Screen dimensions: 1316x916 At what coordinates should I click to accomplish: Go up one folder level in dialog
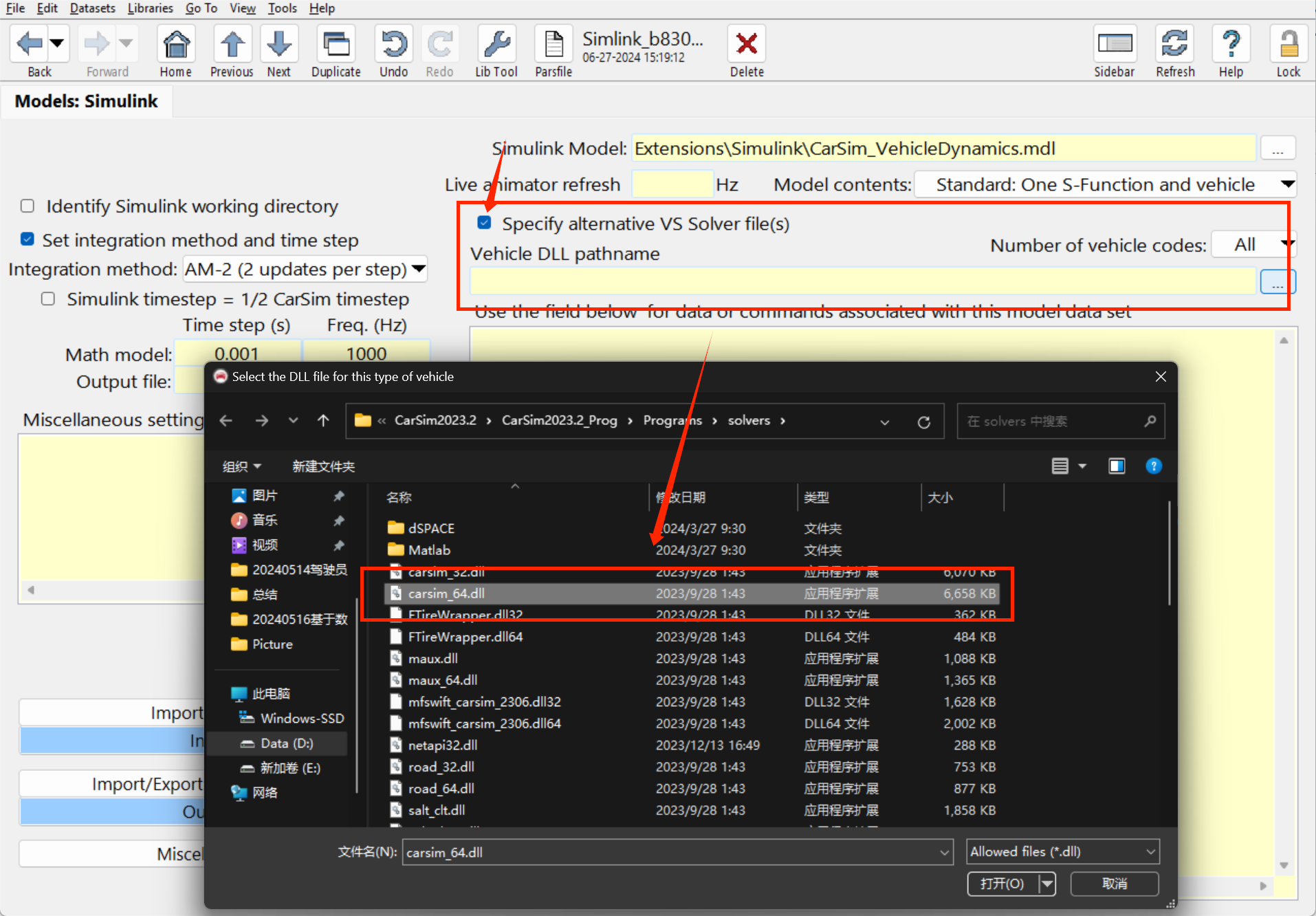(x=323, y=421)
